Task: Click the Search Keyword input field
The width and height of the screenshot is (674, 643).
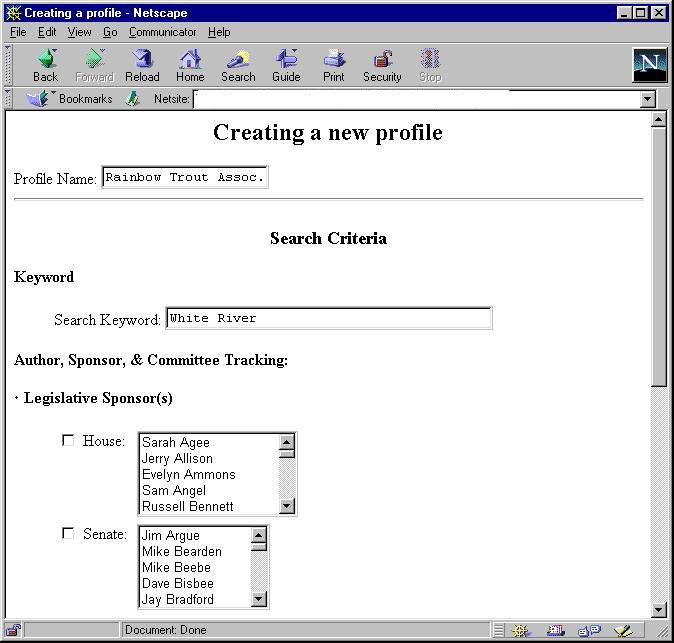Action: (329, 318)
